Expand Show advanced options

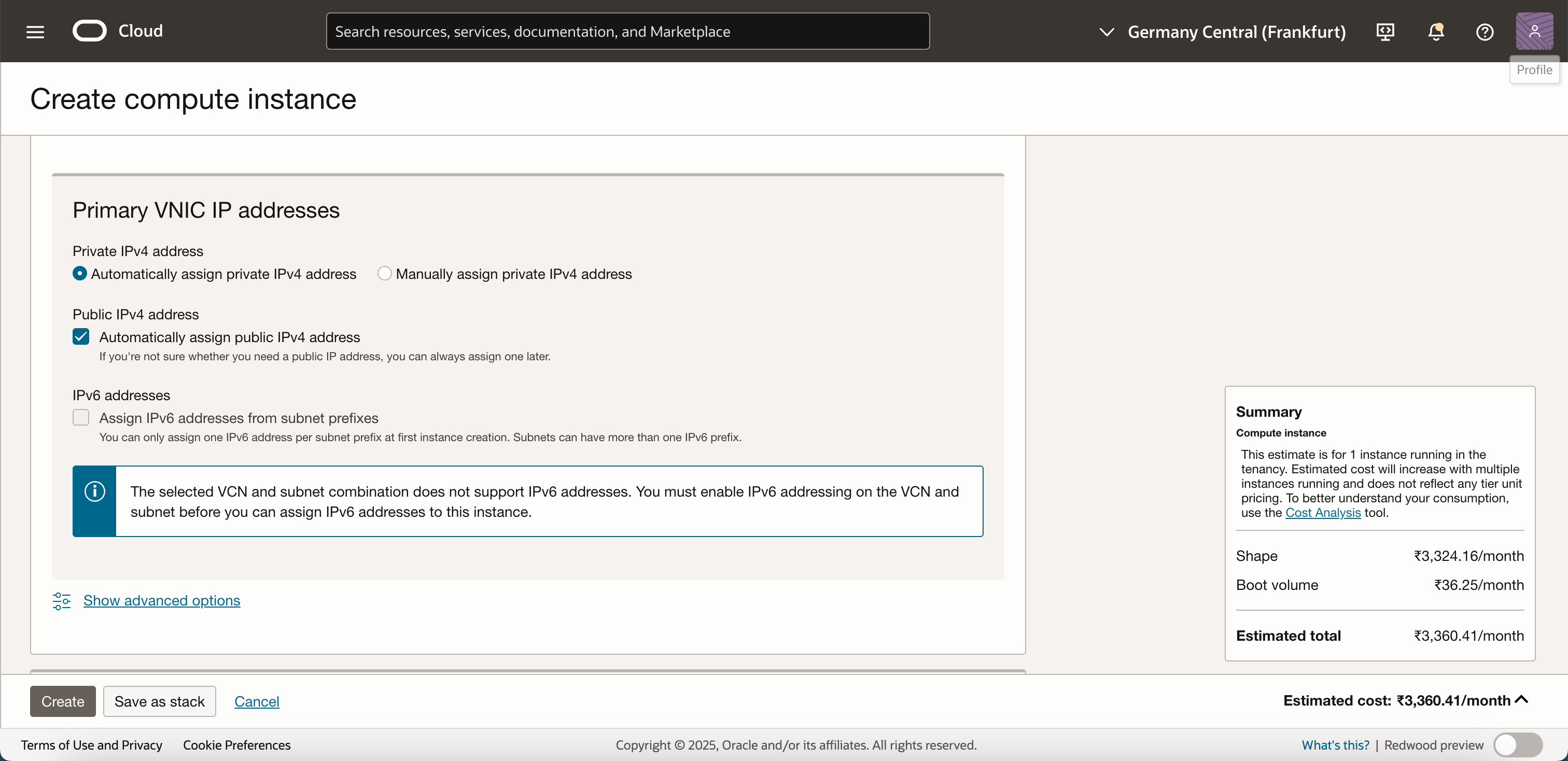click(x=161, y=601)
